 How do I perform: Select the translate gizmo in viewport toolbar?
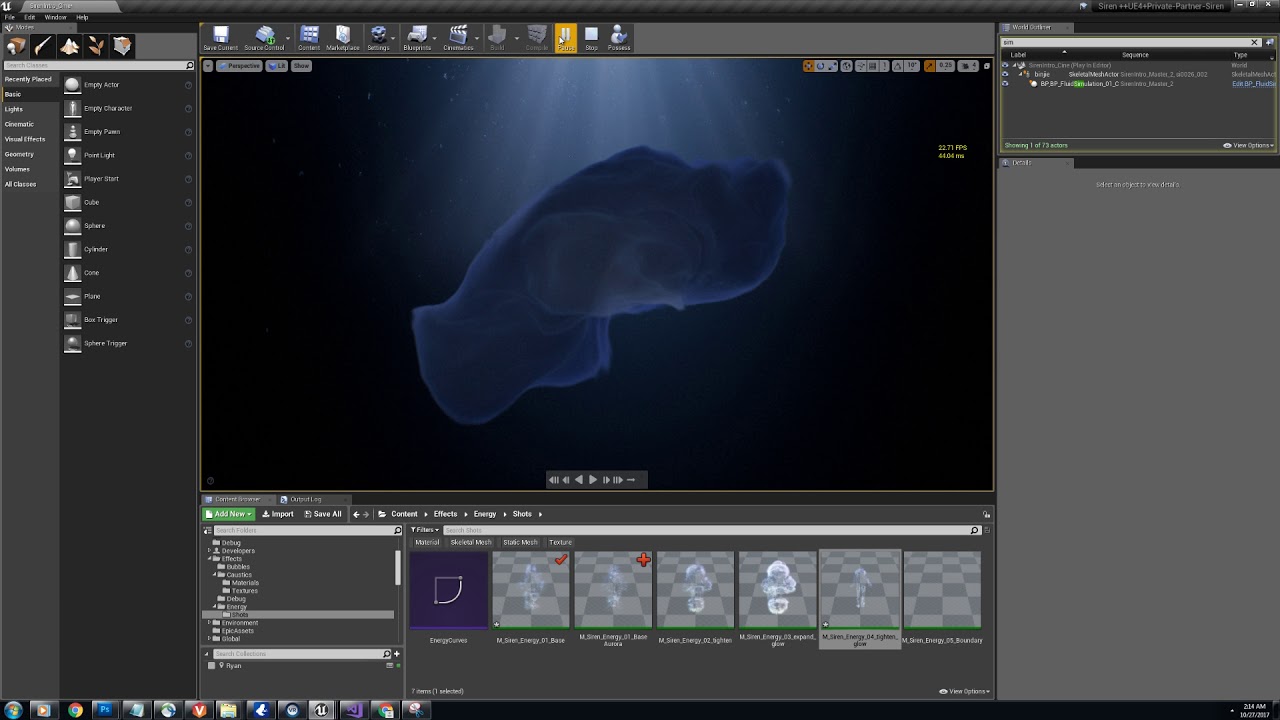coord(808,66)
